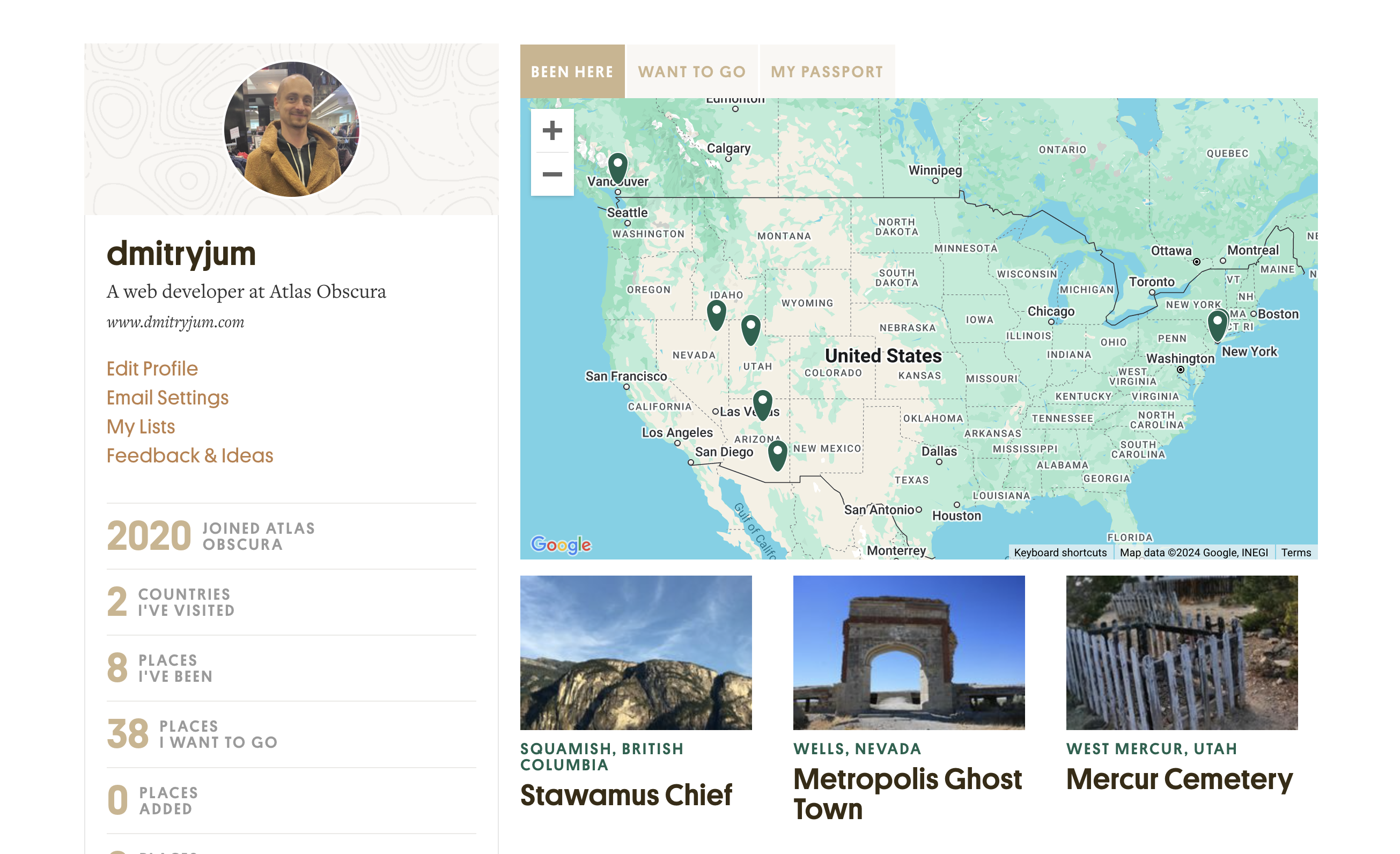Click the Winnipeg label on the map
The width and height of the screenshot is (1400, 854).
click(x=934, y=170)
